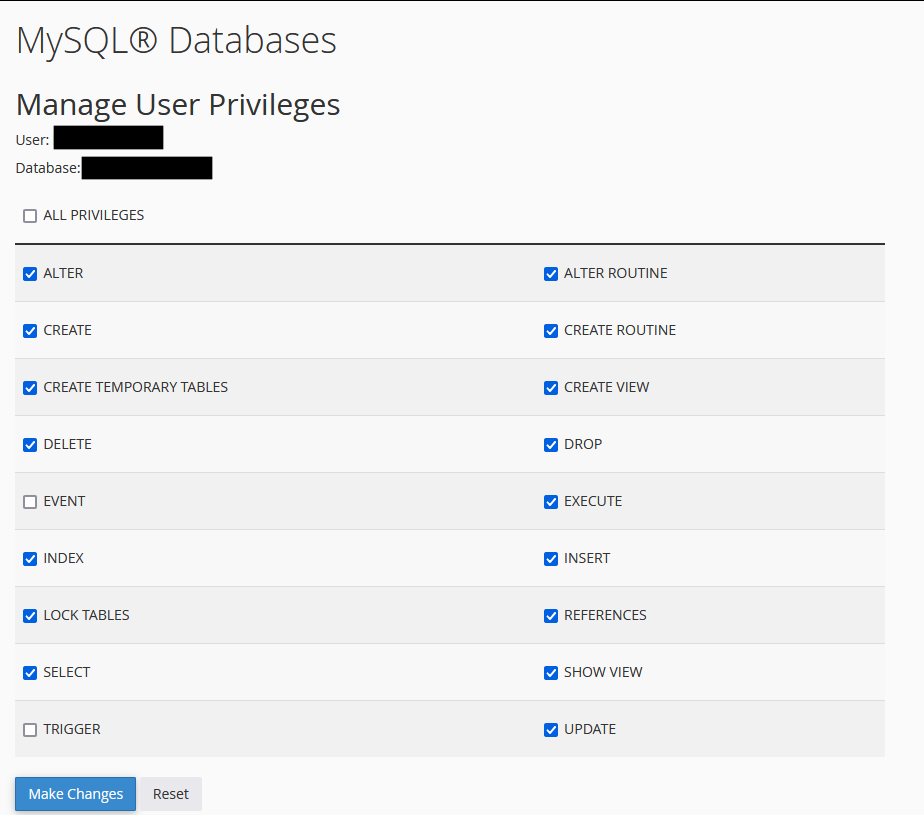Uncheck the CREATE privilege checkbox
The width and height of the screenshot is (924, 815).
[30, 331]
